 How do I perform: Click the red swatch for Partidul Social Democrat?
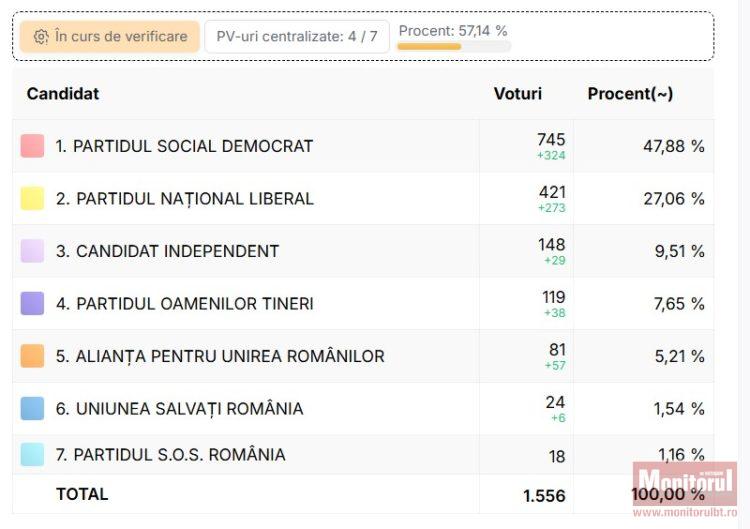point(32,146)
